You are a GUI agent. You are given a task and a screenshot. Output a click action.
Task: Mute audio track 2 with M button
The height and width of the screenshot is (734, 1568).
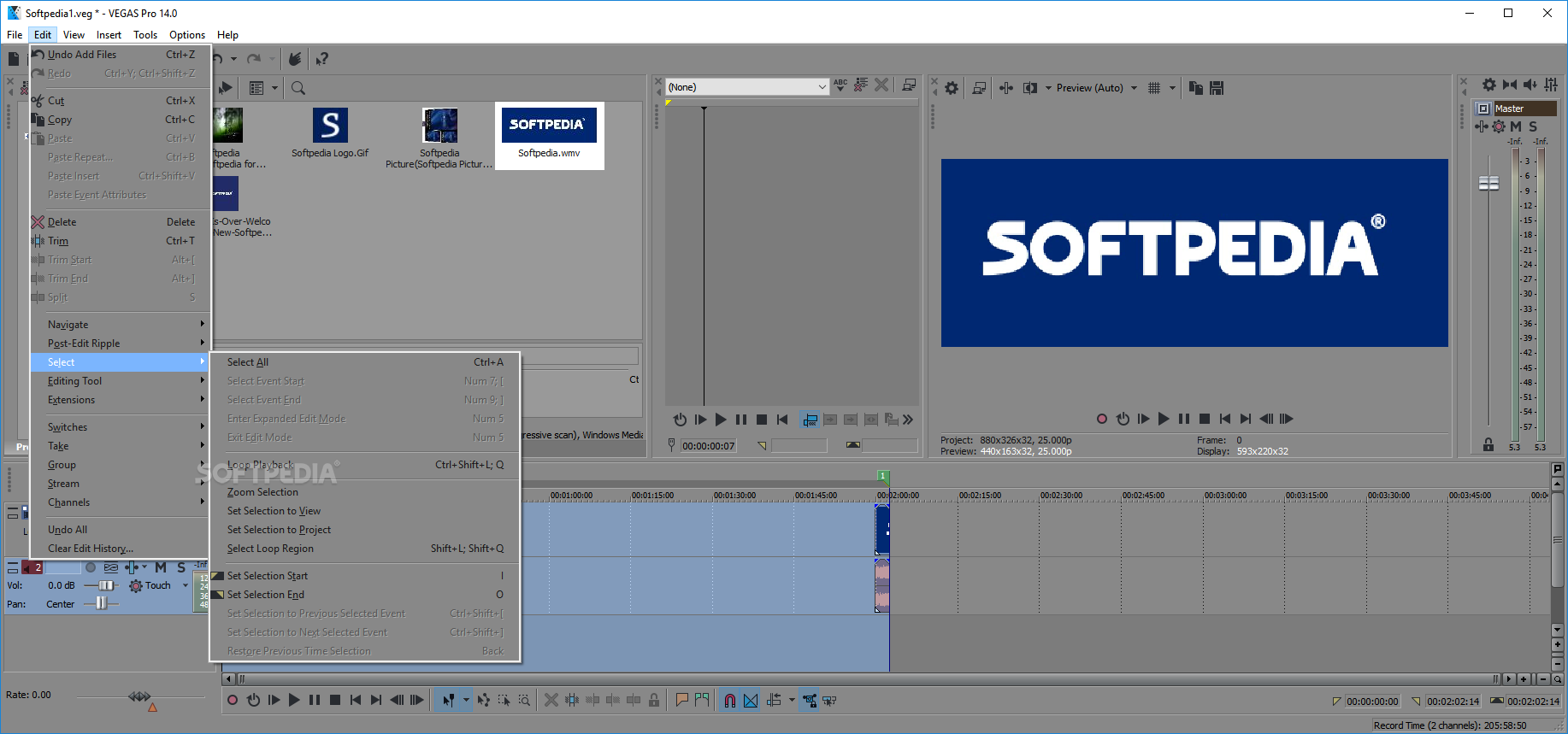pos(161,567)
